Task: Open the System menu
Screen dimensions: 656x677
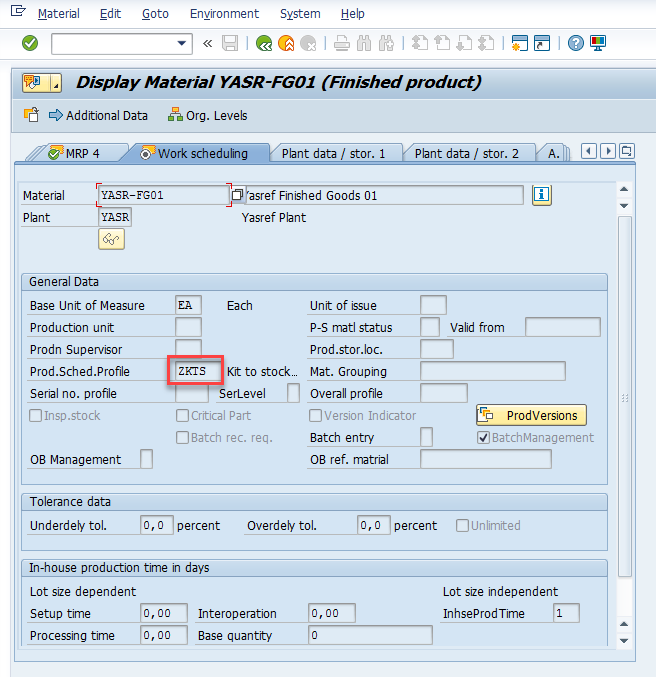Action: (x=300, y=14)
